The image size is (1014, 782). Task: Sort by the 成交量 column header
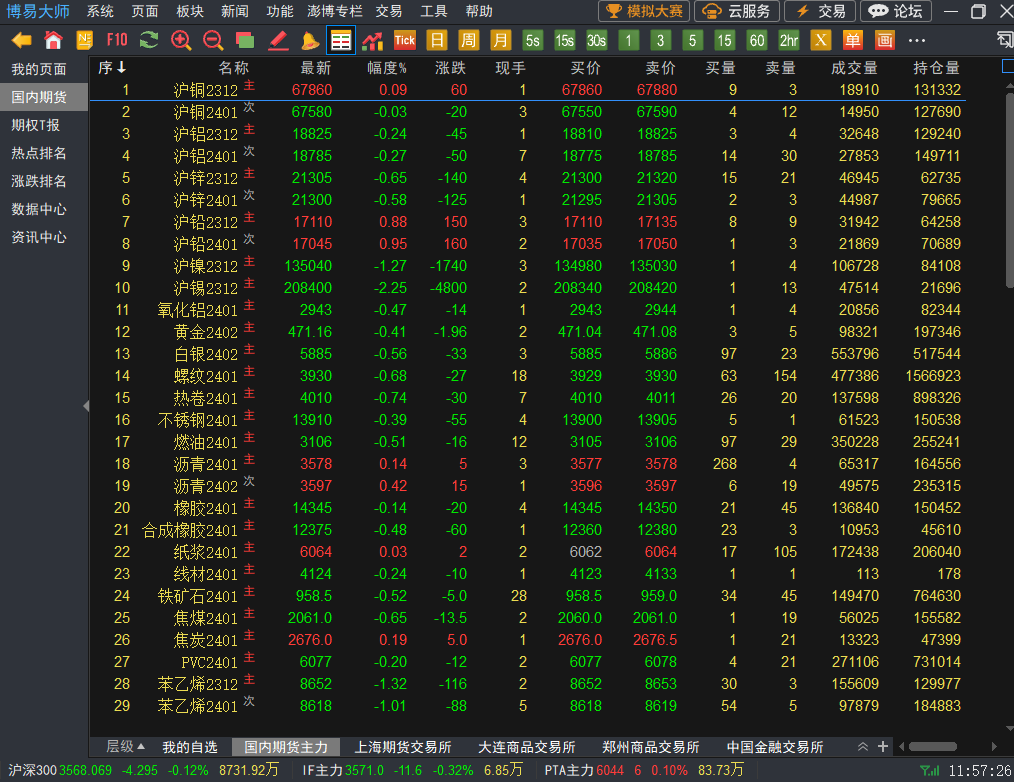coord(854,68)
